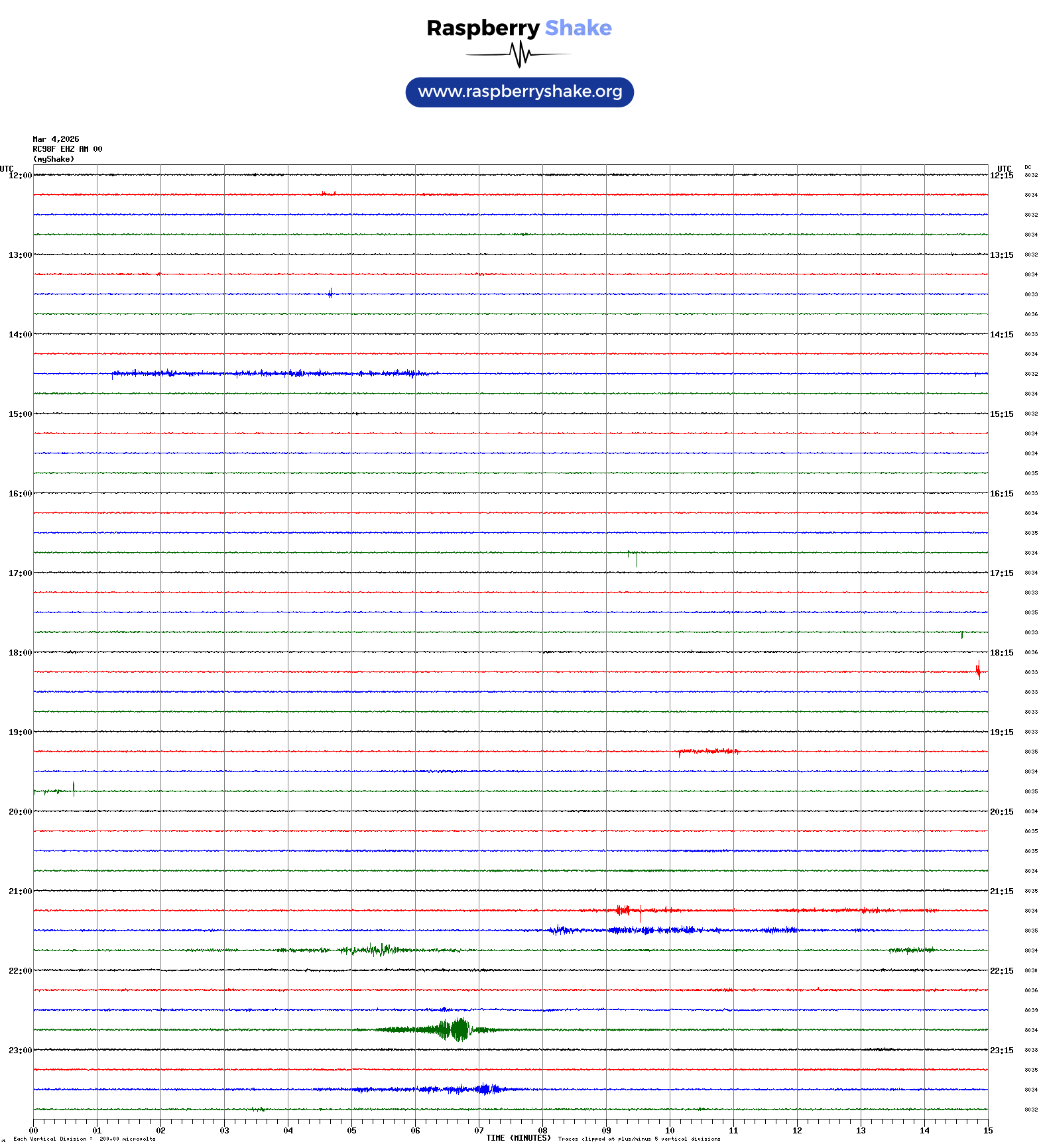Click the seismic waveform icon under the logo
Viewport: 1041px width, 1148px height.
click(x=519, y=54)
